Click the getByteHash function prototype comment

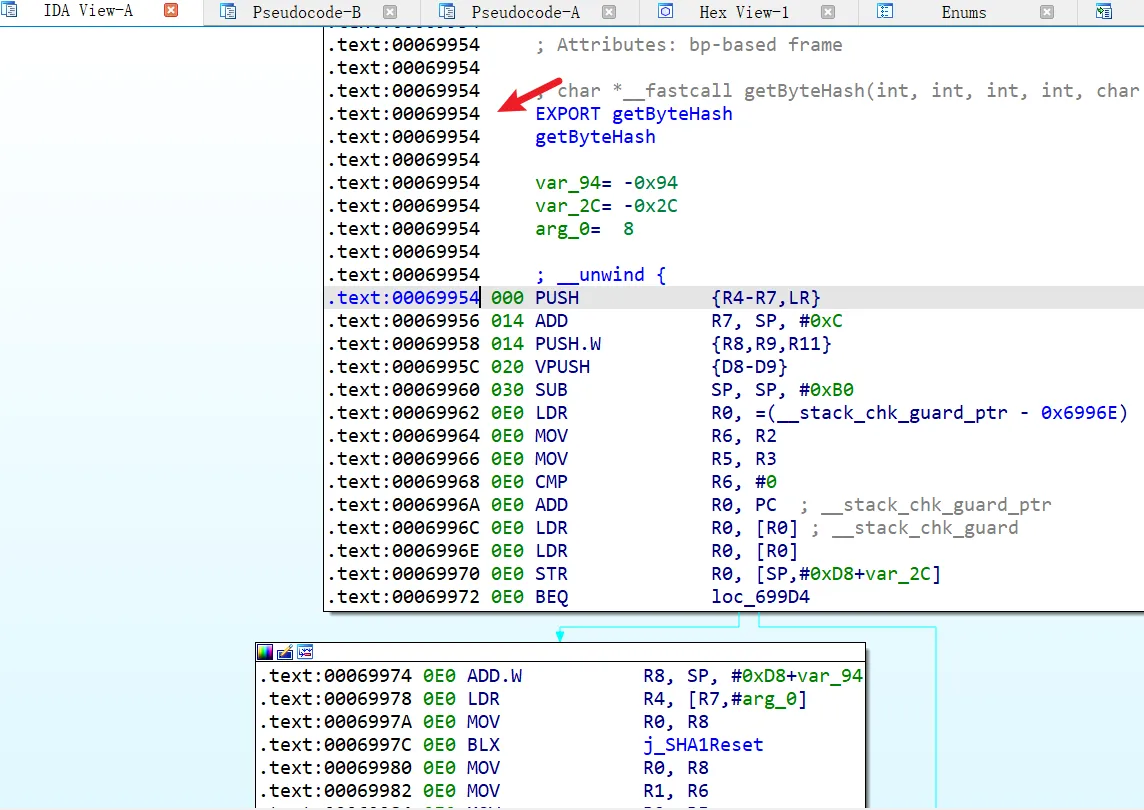click(838, 91)
